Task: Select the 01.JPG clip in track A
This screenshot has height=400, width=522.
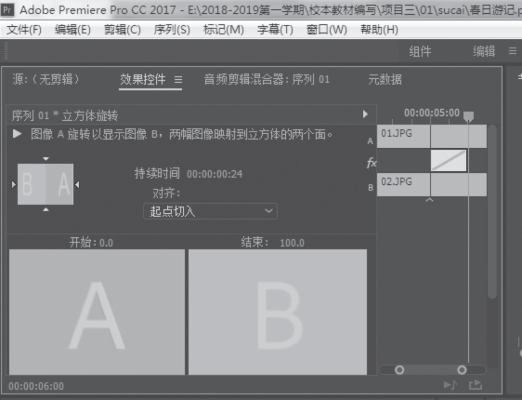Action: pyautogui.click(x=432, y=136)
